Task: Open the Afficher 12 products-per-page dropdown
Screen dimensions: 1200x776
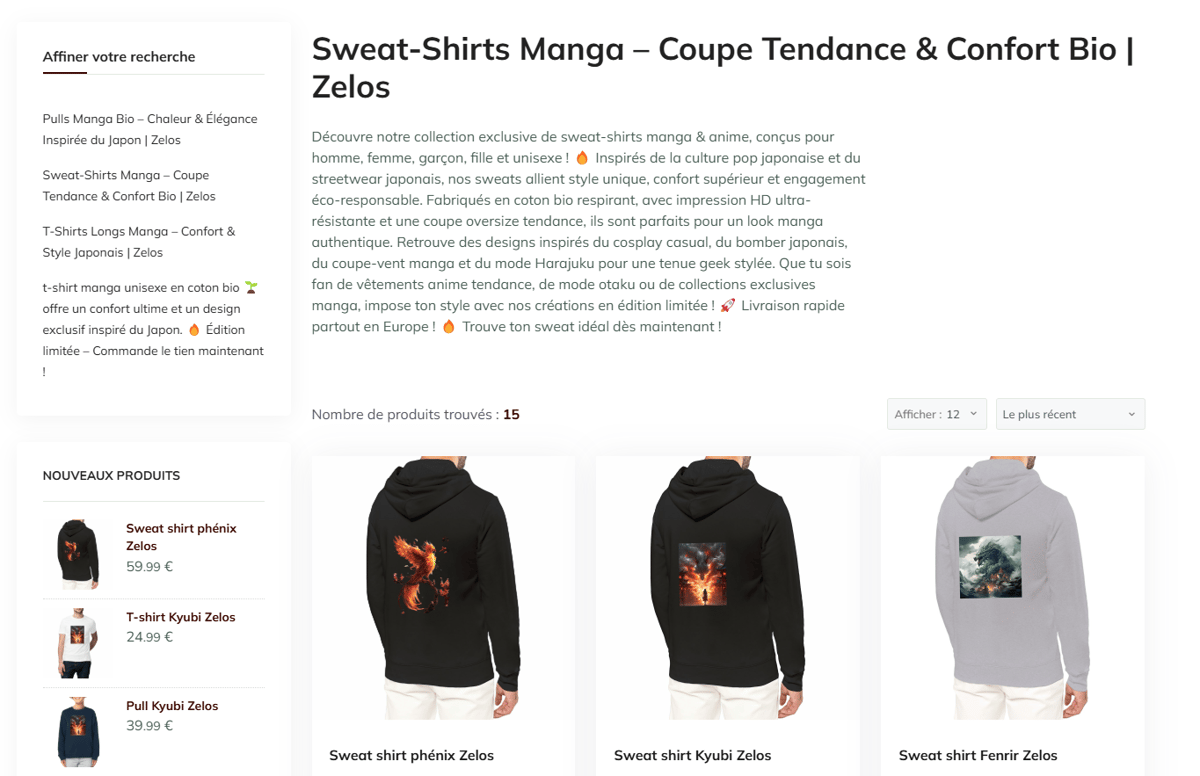Action: (936, 414)
